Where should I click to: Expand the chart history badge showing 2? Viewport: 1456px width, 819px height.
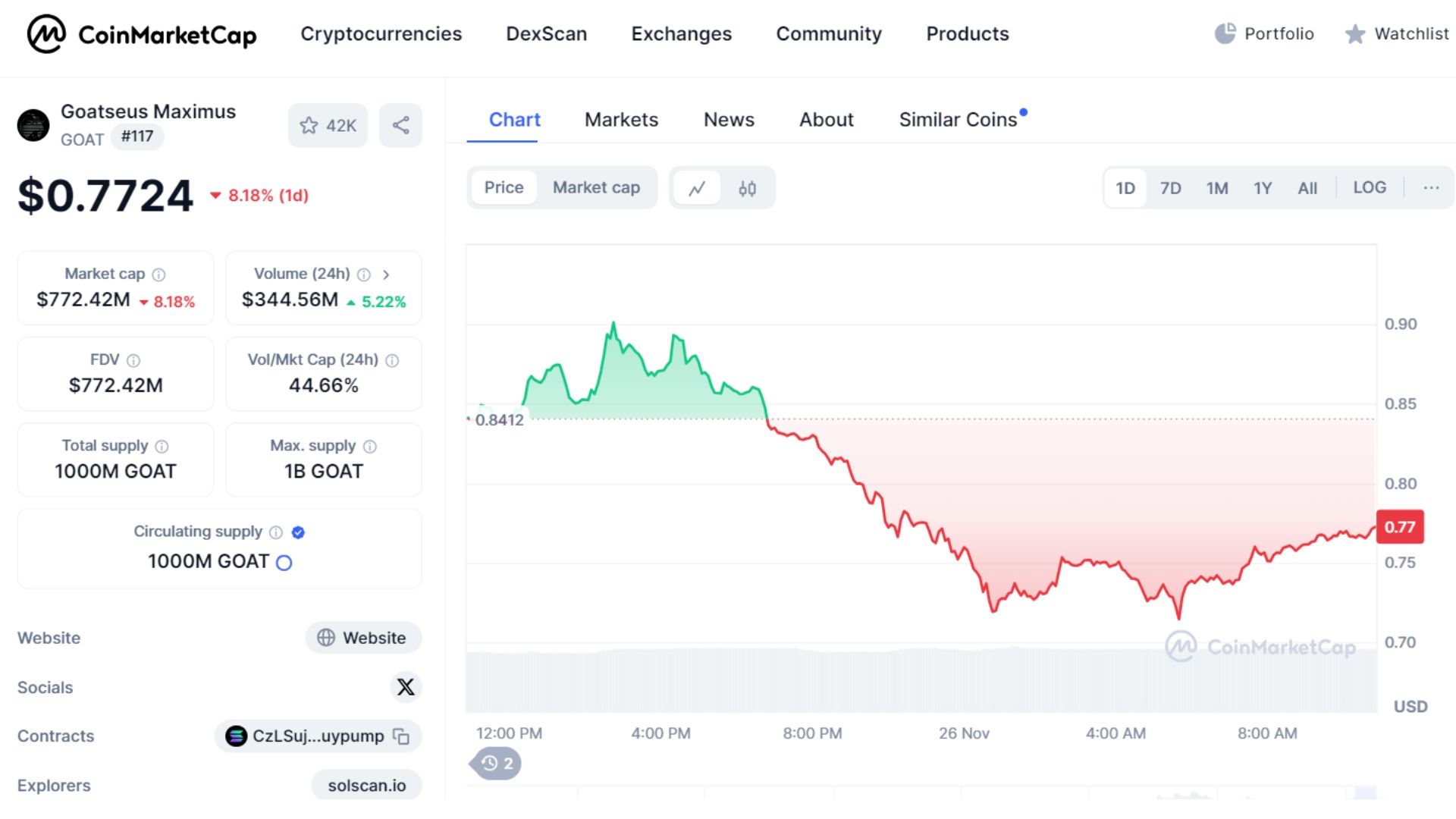click(x=496, y=764)
